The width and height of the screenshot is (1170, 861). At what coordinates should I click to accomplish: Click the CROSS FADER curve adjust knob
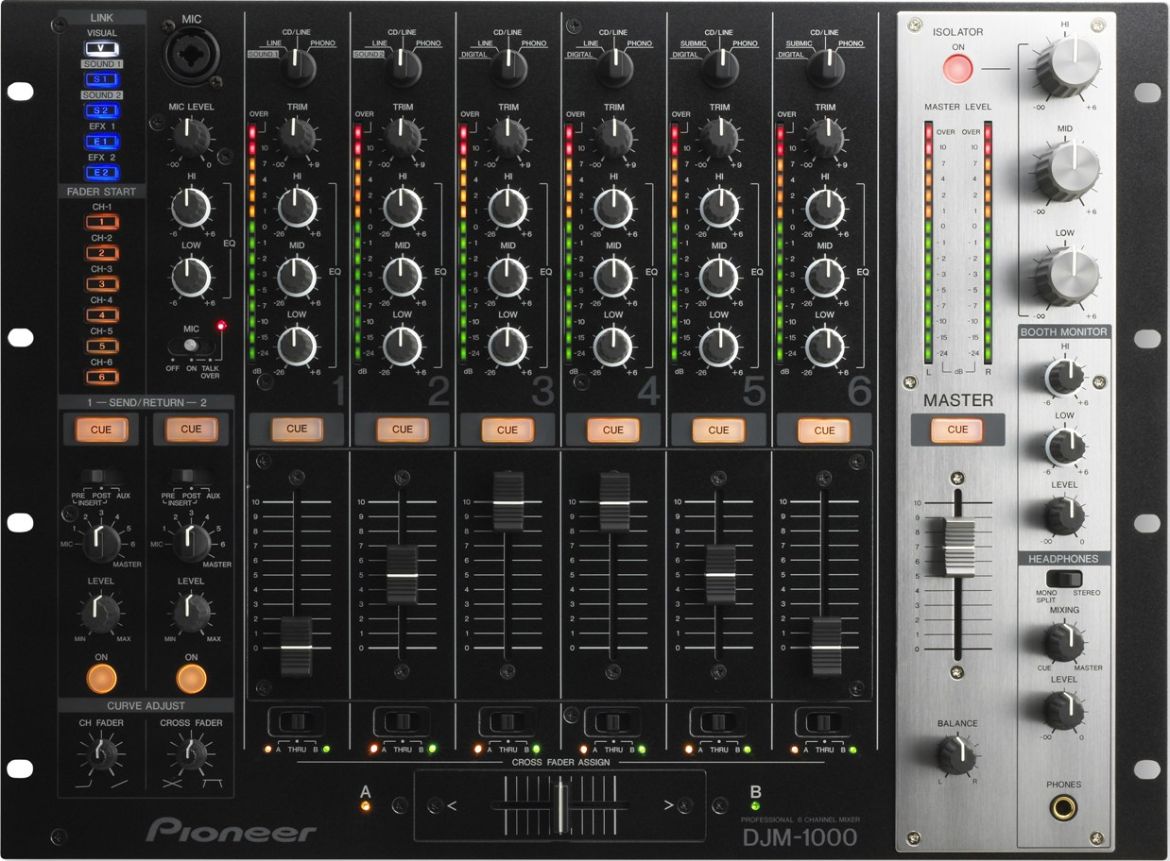pyautogui.click(x=191, y=754)
